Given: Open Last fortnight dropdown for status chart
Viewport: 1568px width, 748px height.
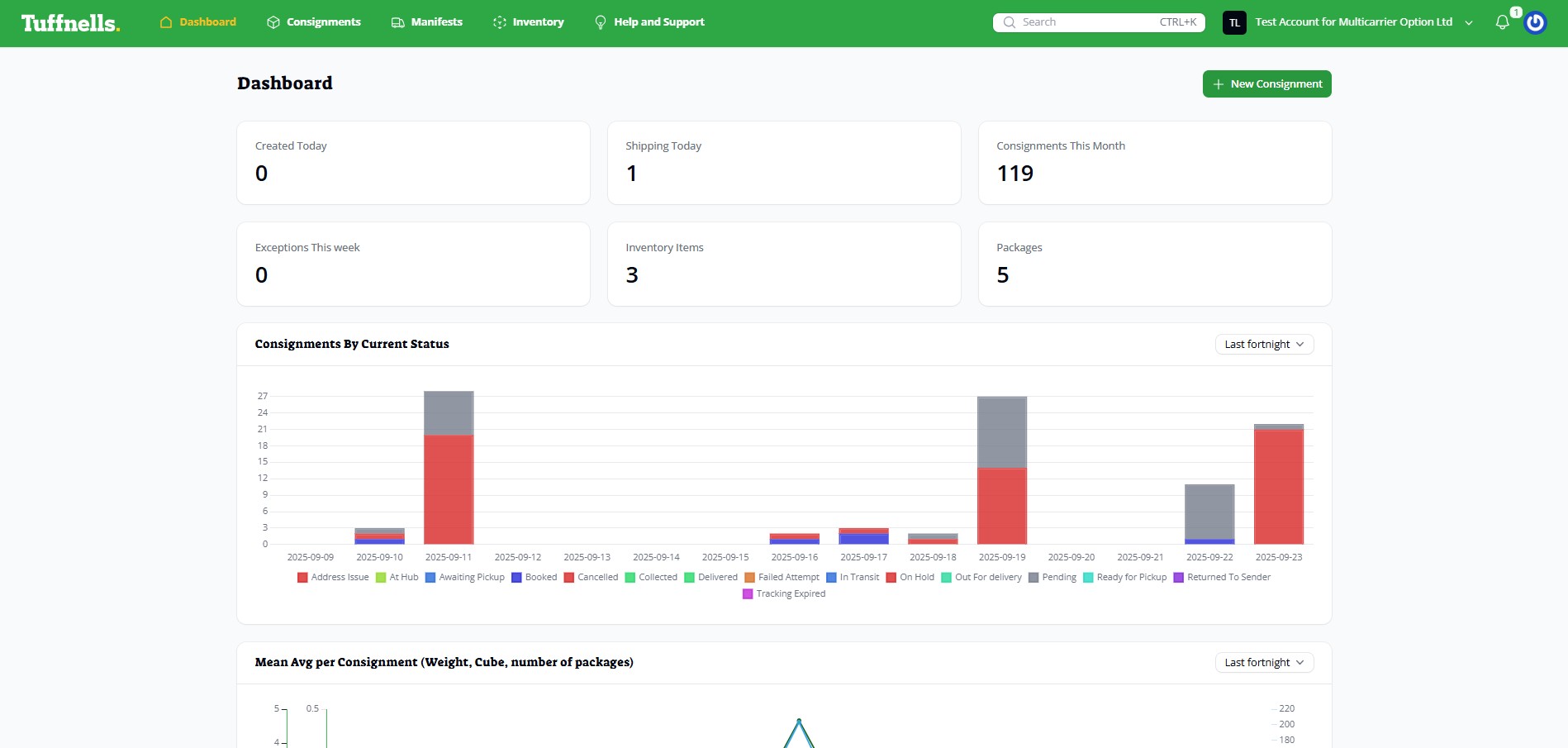Looking at the screenshot, I should pyautogui.click(x=1264, y=344).
